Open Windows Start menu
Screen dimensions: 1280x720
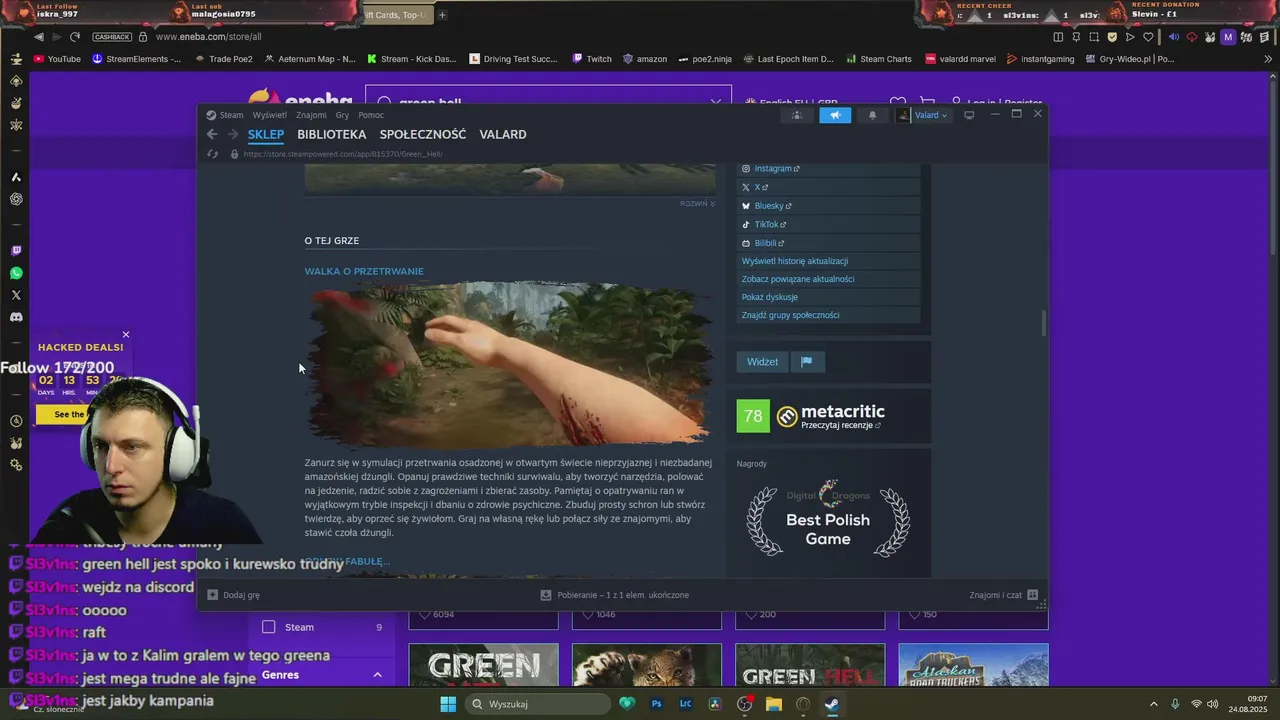448,704
